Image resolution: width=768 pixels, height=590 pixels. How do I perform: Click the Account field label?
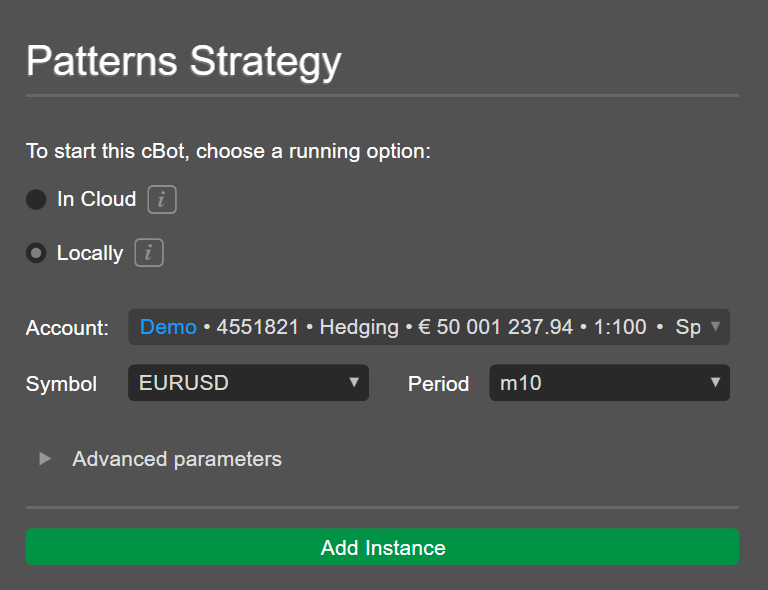click(x=67, y=328)
